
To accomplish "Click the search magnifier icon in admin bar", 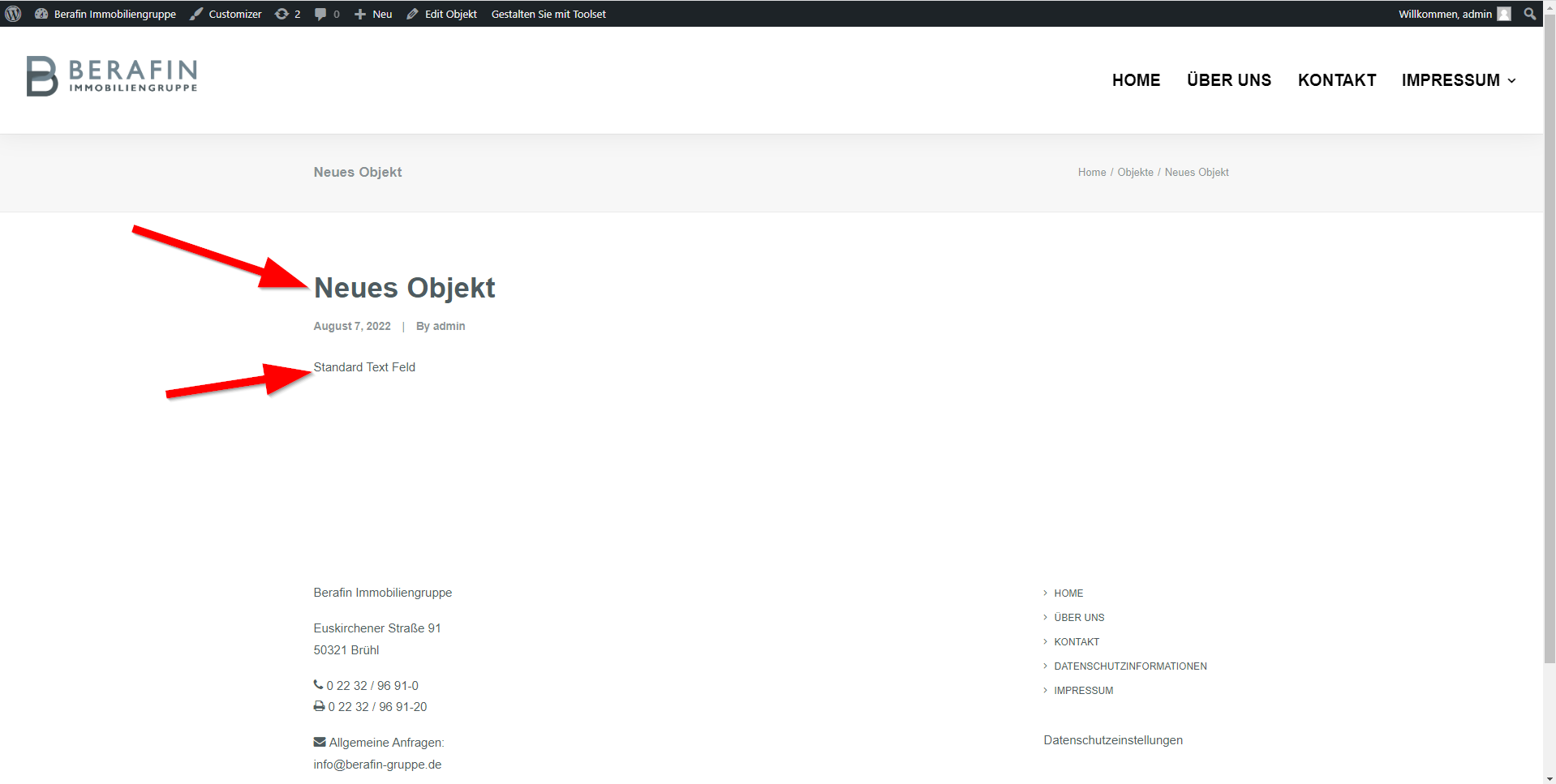I will (1529, 14).
